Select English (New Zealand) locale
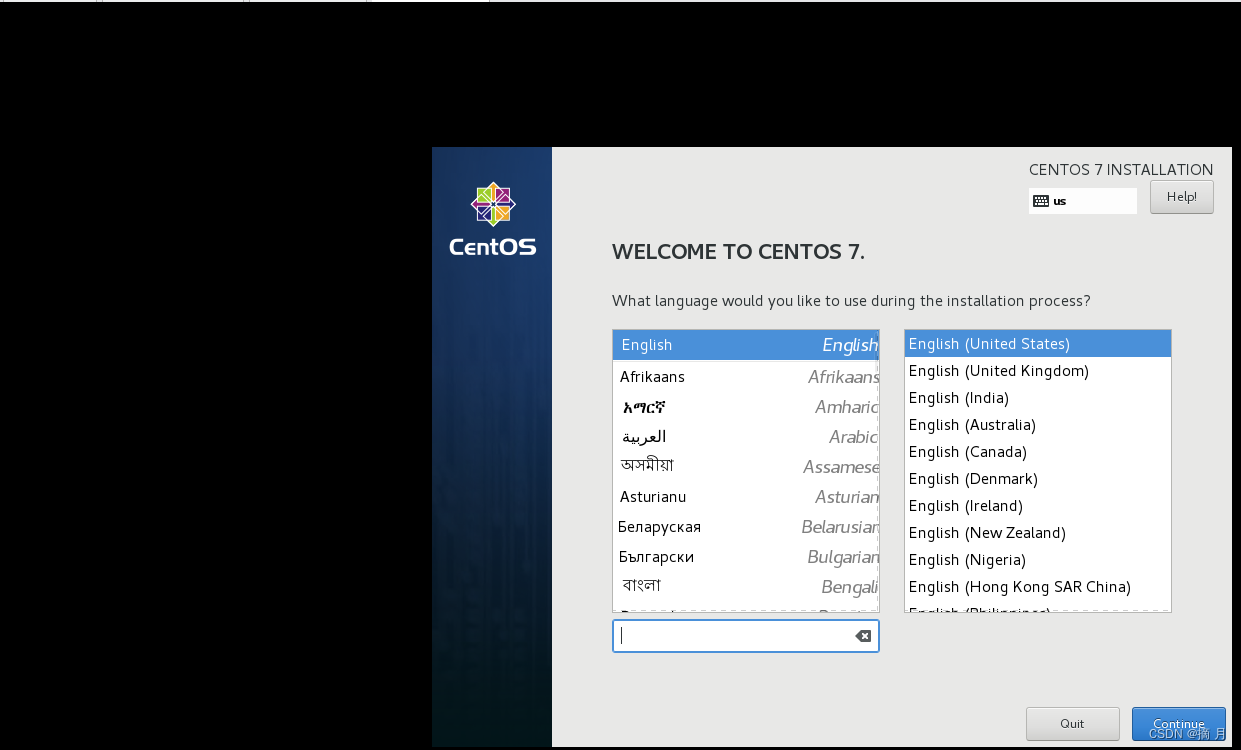Image resolution: width=1241 pixels, height=750 pixels. click(1038, 533)
